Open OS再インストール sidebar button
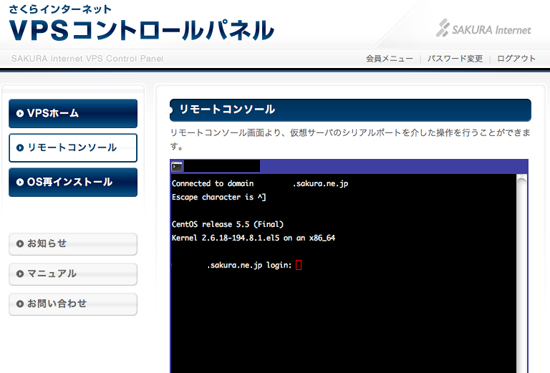Viewport: 550px width, 373px height. (x=73, y=182)
